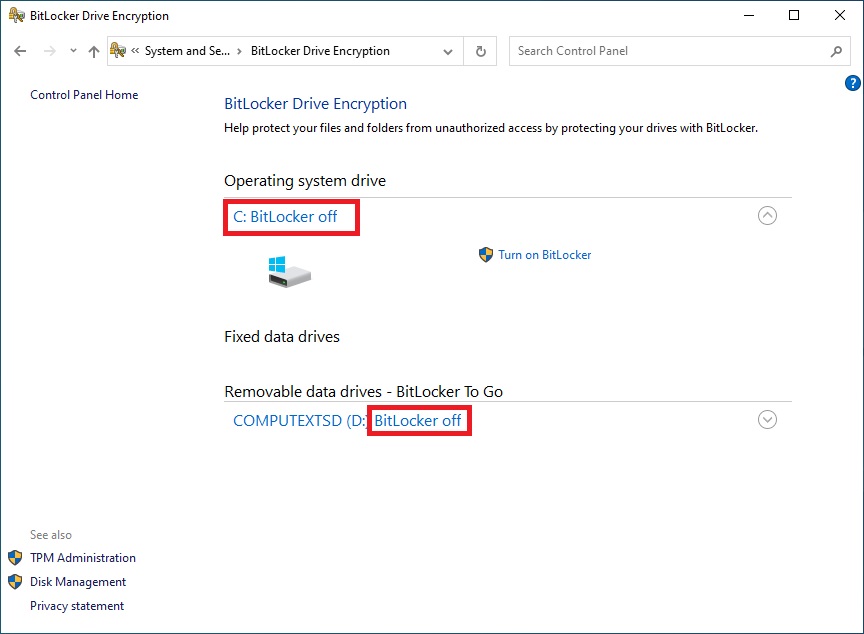Click the breadcrumb overflow double chevron
This screenshot has width=864, height=634.
click(x=134, y=50)
